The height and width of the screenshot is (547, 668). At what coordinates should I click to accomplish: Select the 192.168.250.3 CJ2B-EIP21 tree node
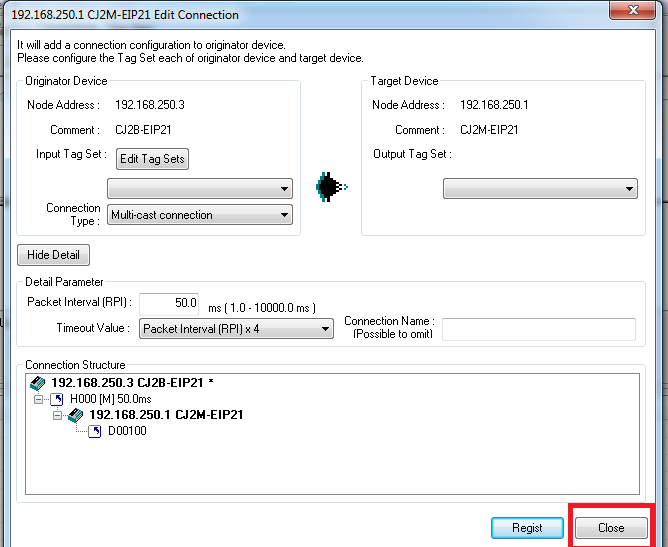(x=132, y=383)
